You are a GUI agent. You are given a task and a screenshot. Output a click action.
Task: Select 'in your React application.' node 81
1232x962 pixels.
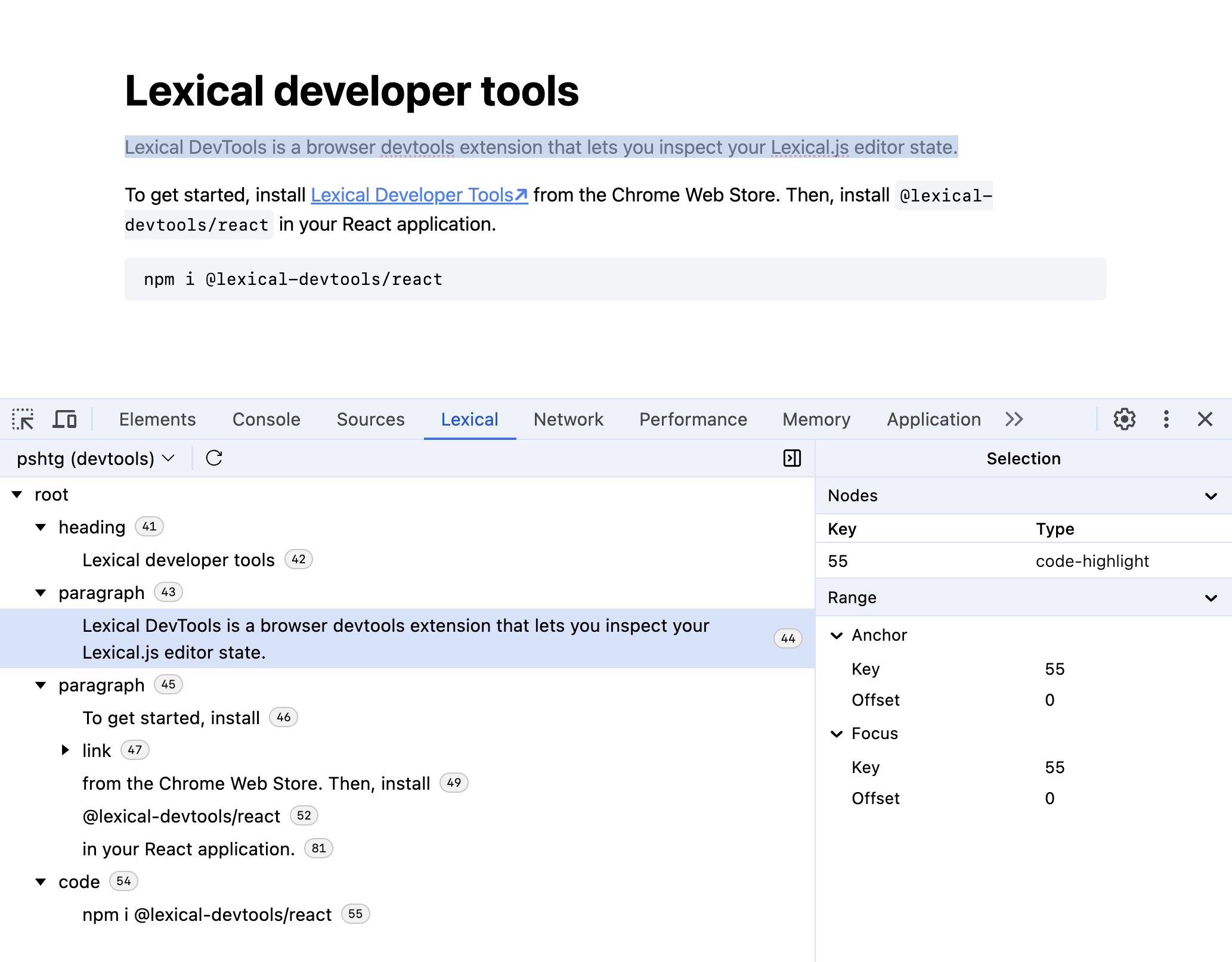(x=188, y=849)
